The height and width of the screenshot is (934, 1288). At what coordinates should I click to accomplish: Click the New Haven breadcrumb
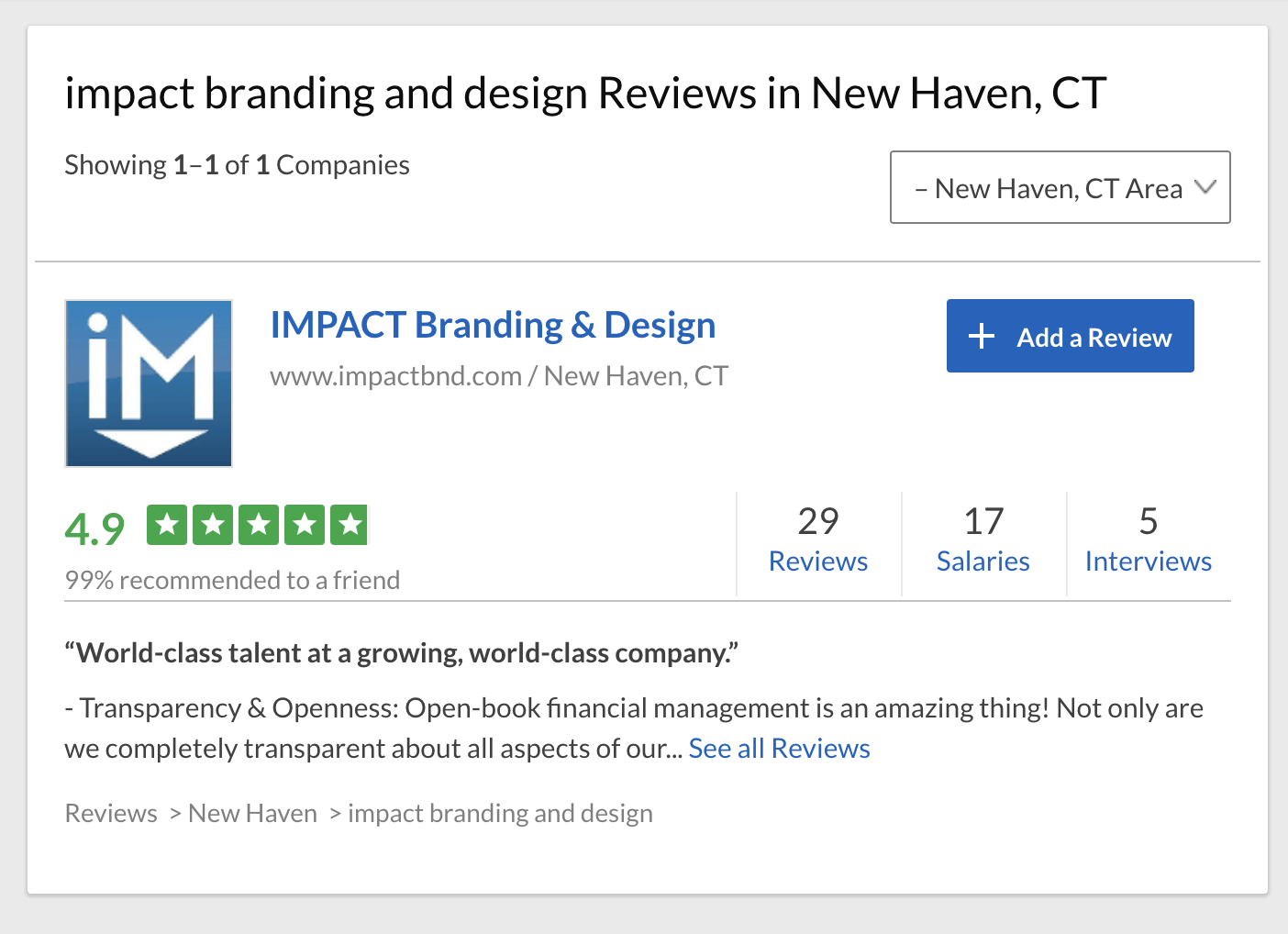tap(252, 814)
